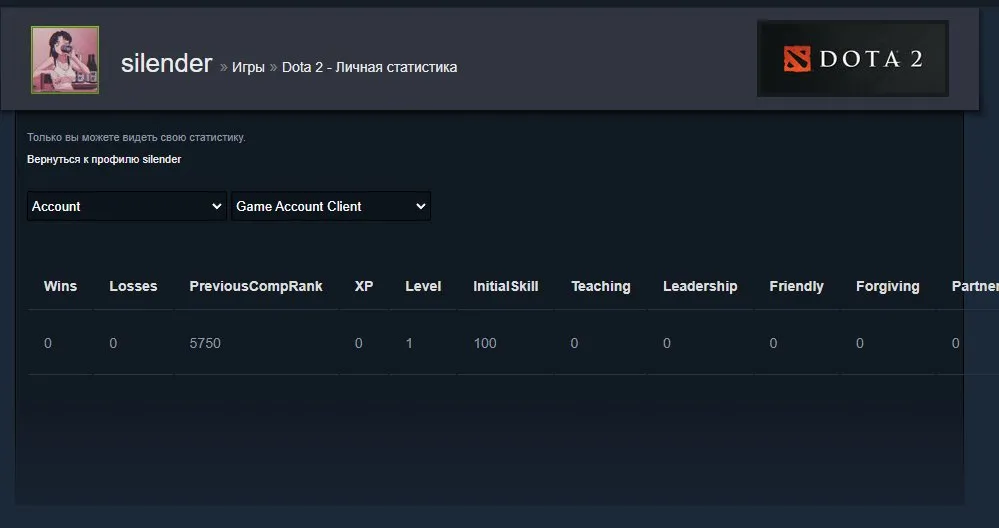Expand the Game Account Client dropdown

[331, 206]
